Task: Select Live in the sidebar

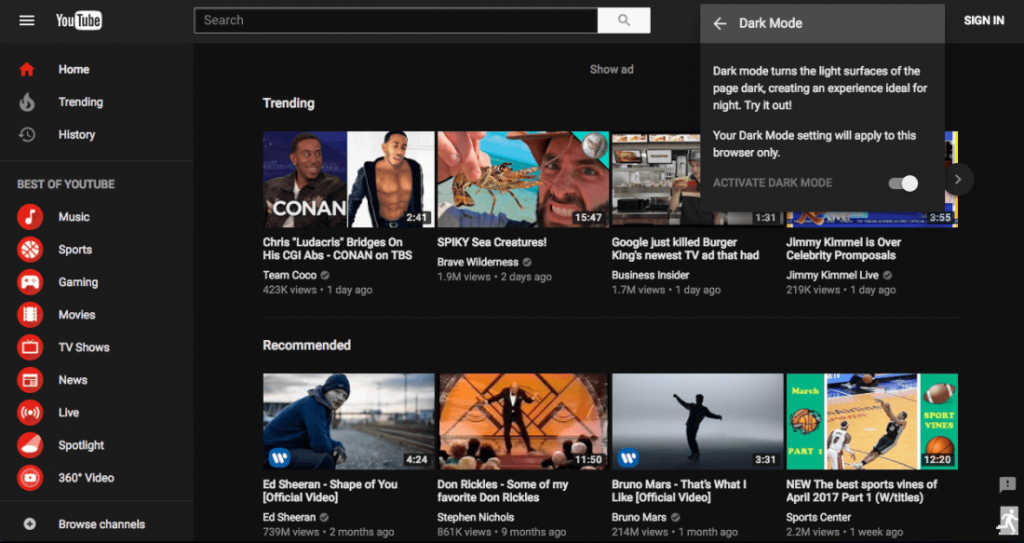Action: [69, 412]
